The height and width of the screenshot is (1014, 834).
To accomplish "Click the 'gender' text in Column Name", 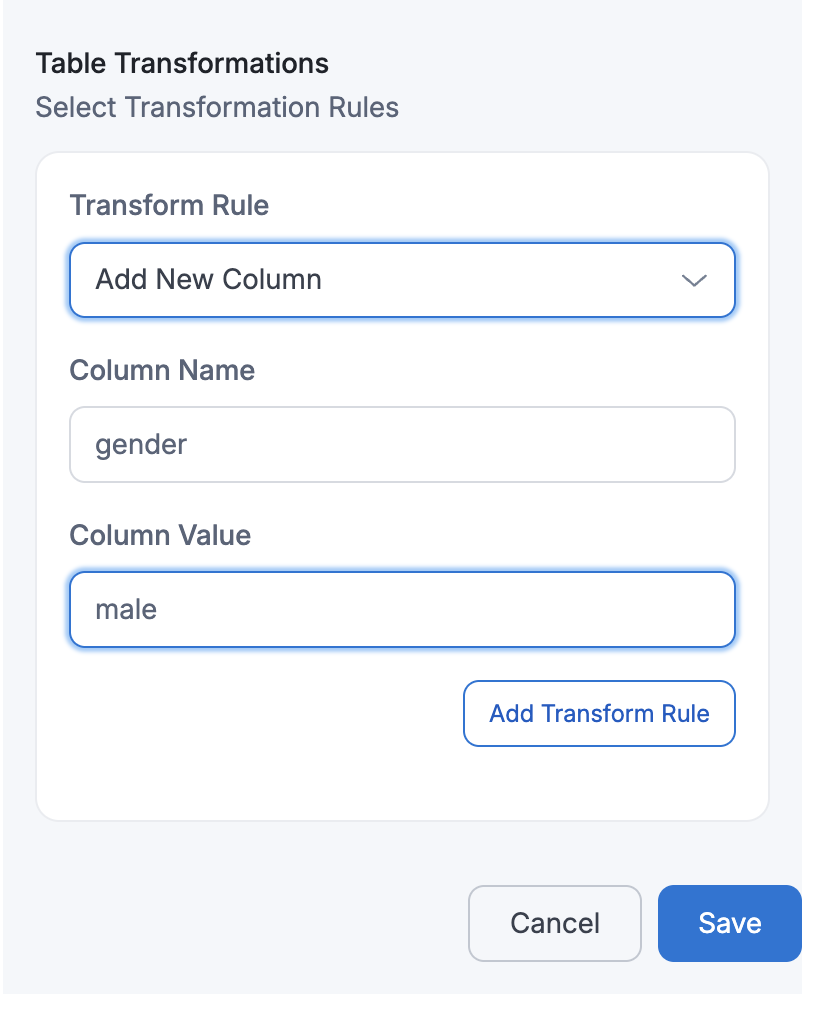I will [141, 444].
